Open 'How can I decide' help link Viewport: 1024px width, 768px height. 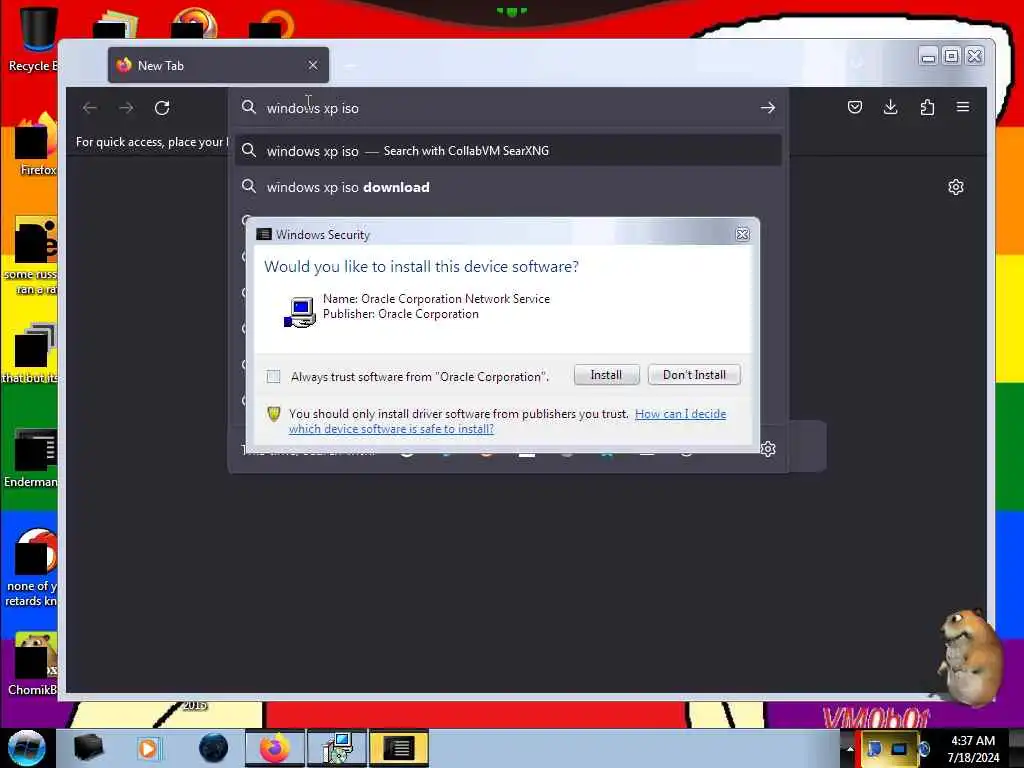point(507,421)
